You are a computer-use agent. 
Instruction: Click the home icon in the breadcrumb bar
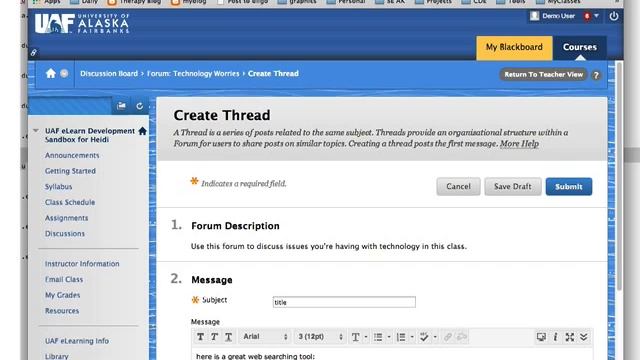tap(51, 73)
